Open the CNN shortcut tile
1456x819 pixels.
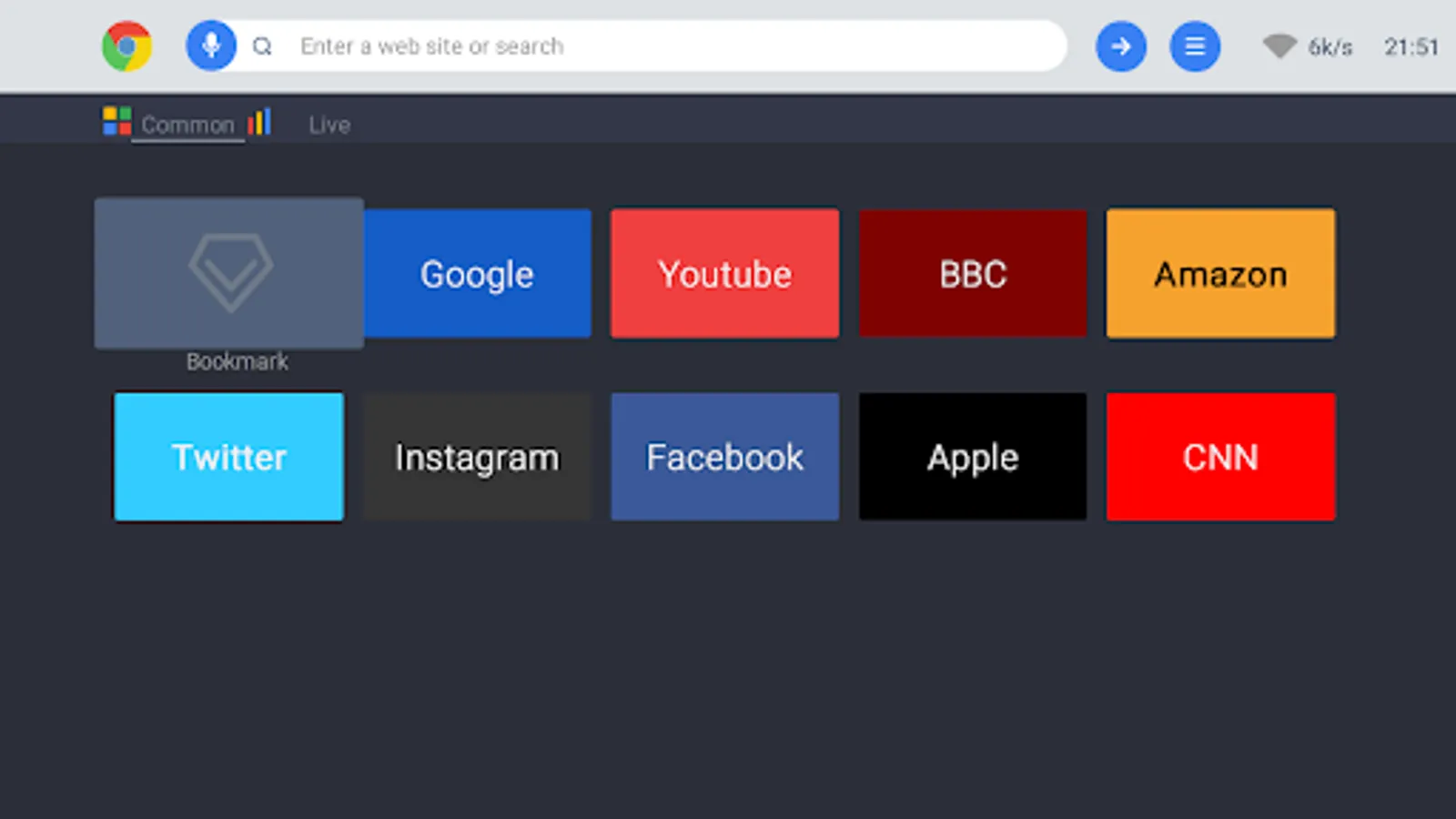tap(1220, 457)
